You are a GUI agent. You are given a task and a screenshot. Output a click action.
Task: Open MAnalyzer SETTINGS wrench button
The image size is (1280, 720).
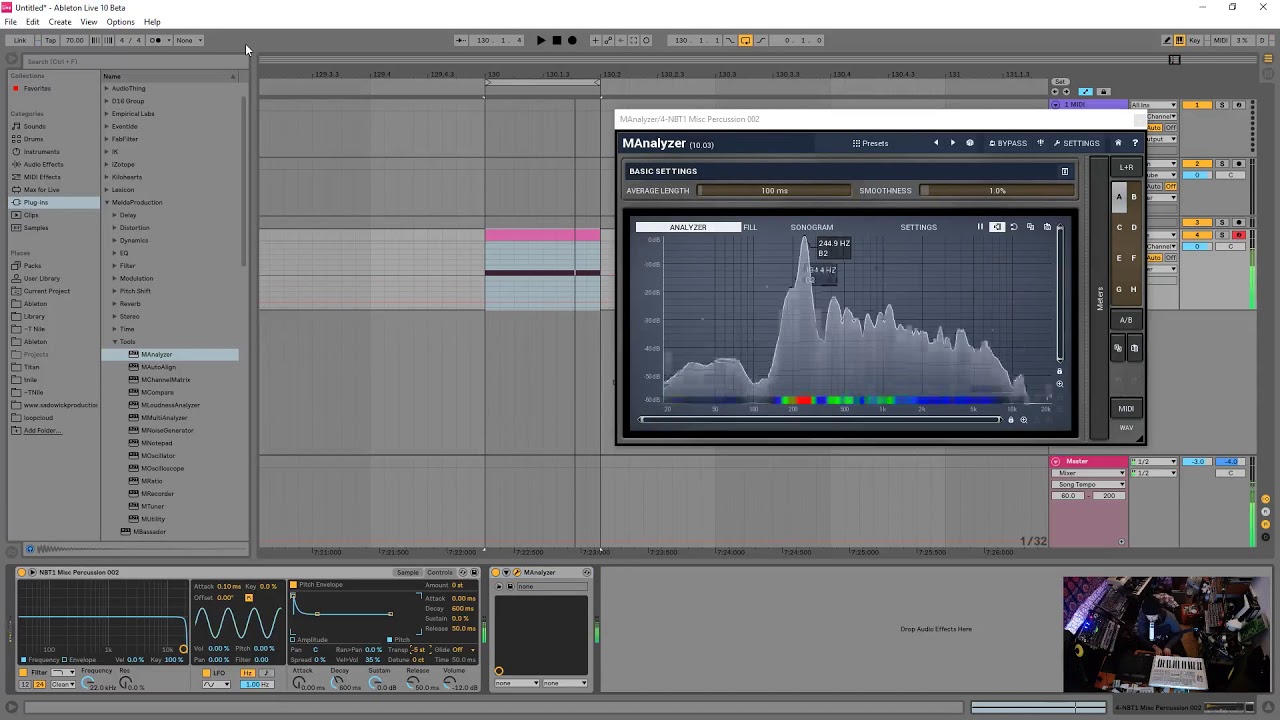click(x=1077, y=143)
